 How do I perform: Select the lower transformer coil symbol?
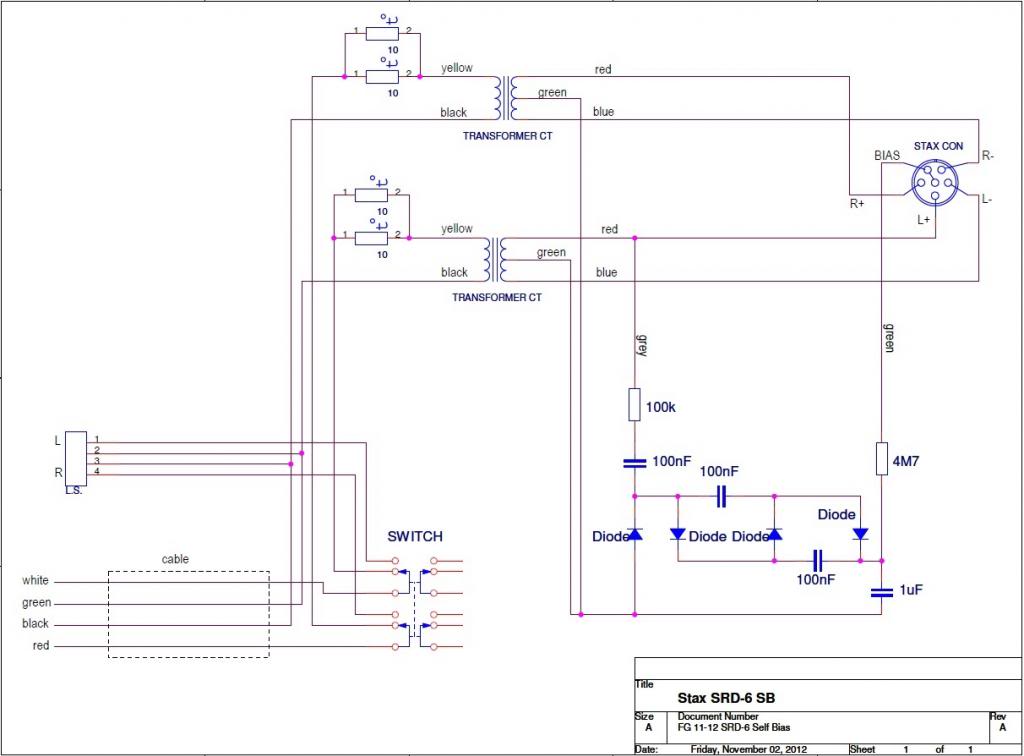(496, 259)
